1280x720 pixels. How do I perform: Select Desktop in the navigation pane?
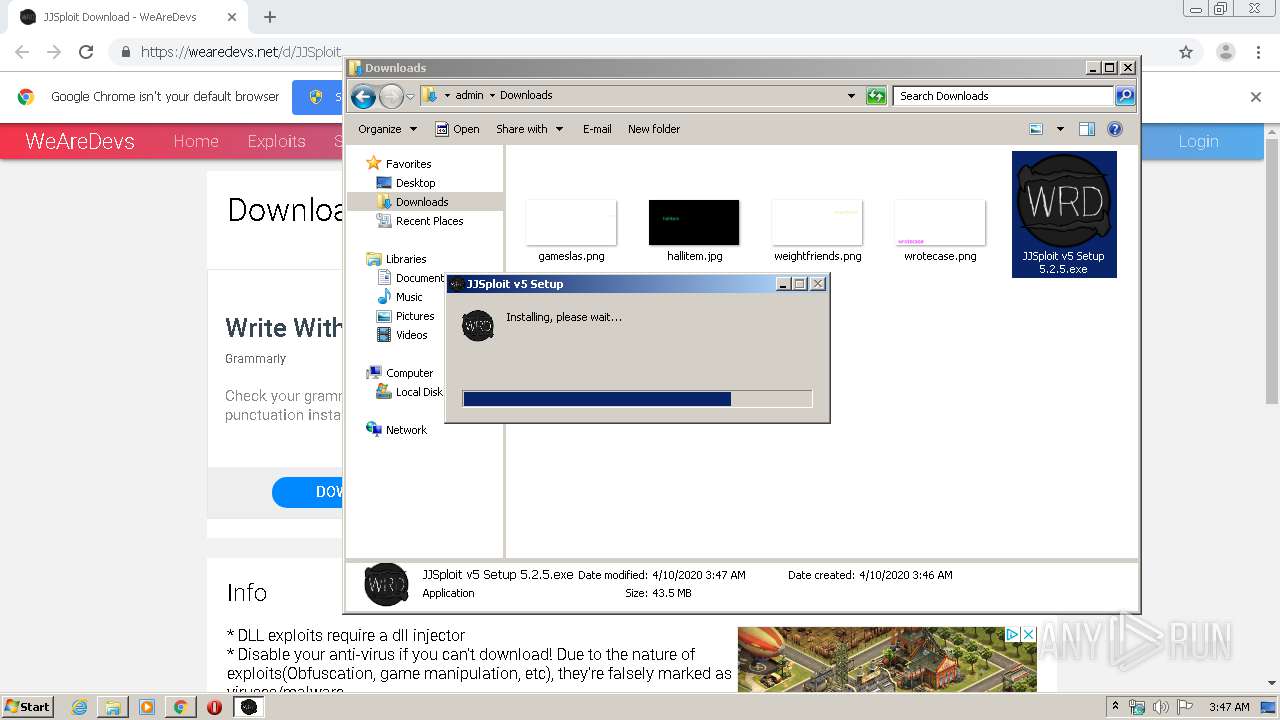(405, 183)
